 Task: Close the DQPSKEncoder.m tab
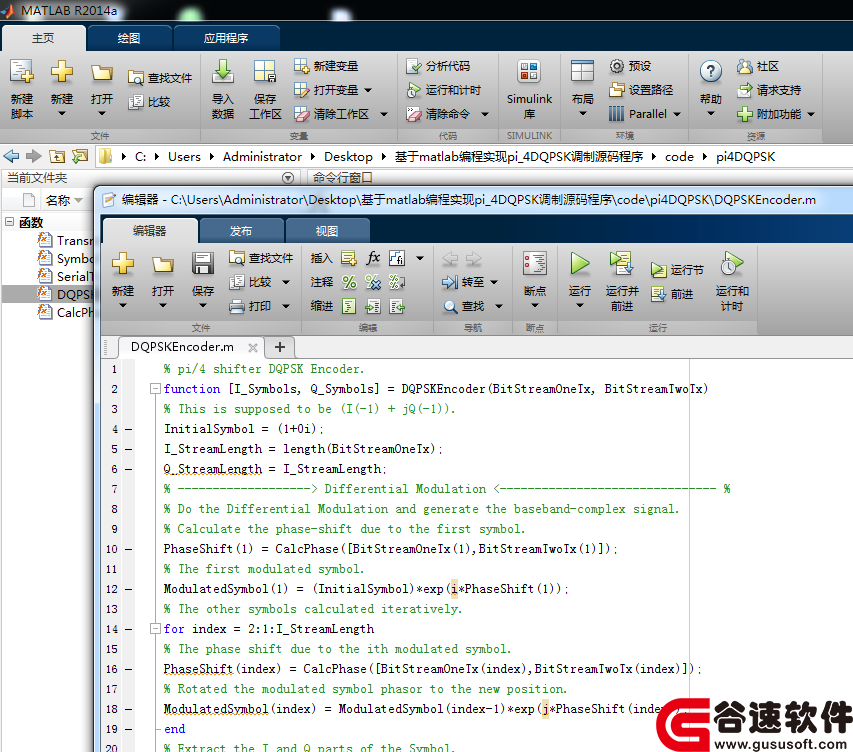pyautogui.click(x=252, y=347)
